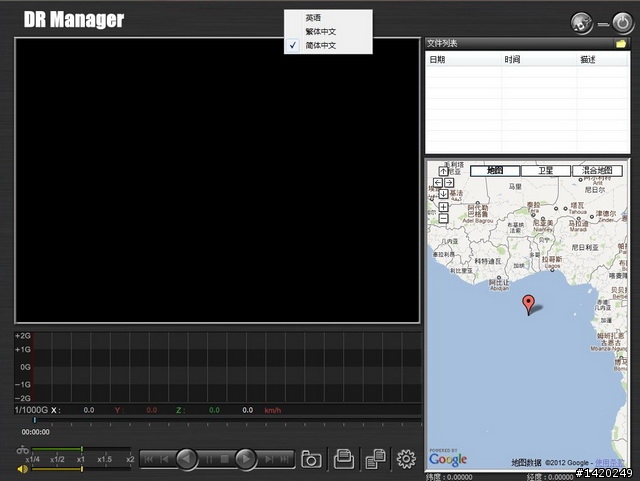Click the language globe icon at top right
This screenshot has height=481, width=640.
[x=582, y=23]
